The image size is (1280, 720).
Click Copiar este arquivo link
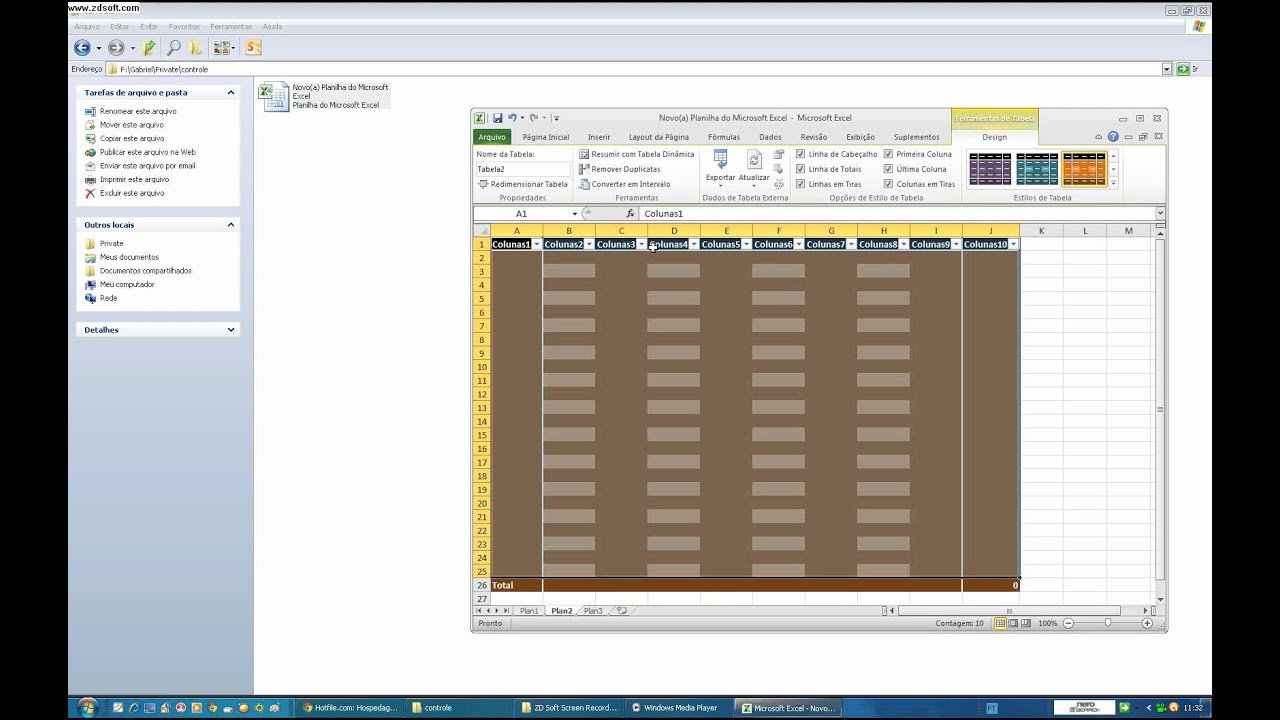click(x=132, y=138)
